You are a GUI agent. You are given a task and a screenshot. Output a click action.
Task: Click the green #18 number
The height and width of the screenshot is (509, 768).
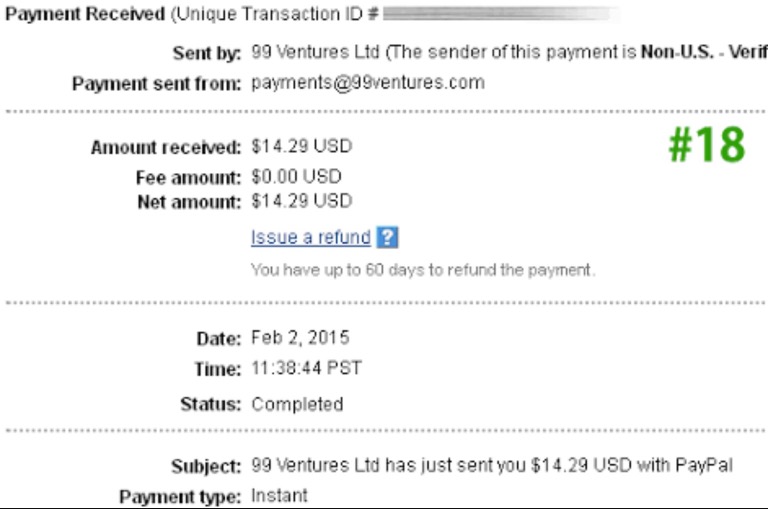[706, 146]
